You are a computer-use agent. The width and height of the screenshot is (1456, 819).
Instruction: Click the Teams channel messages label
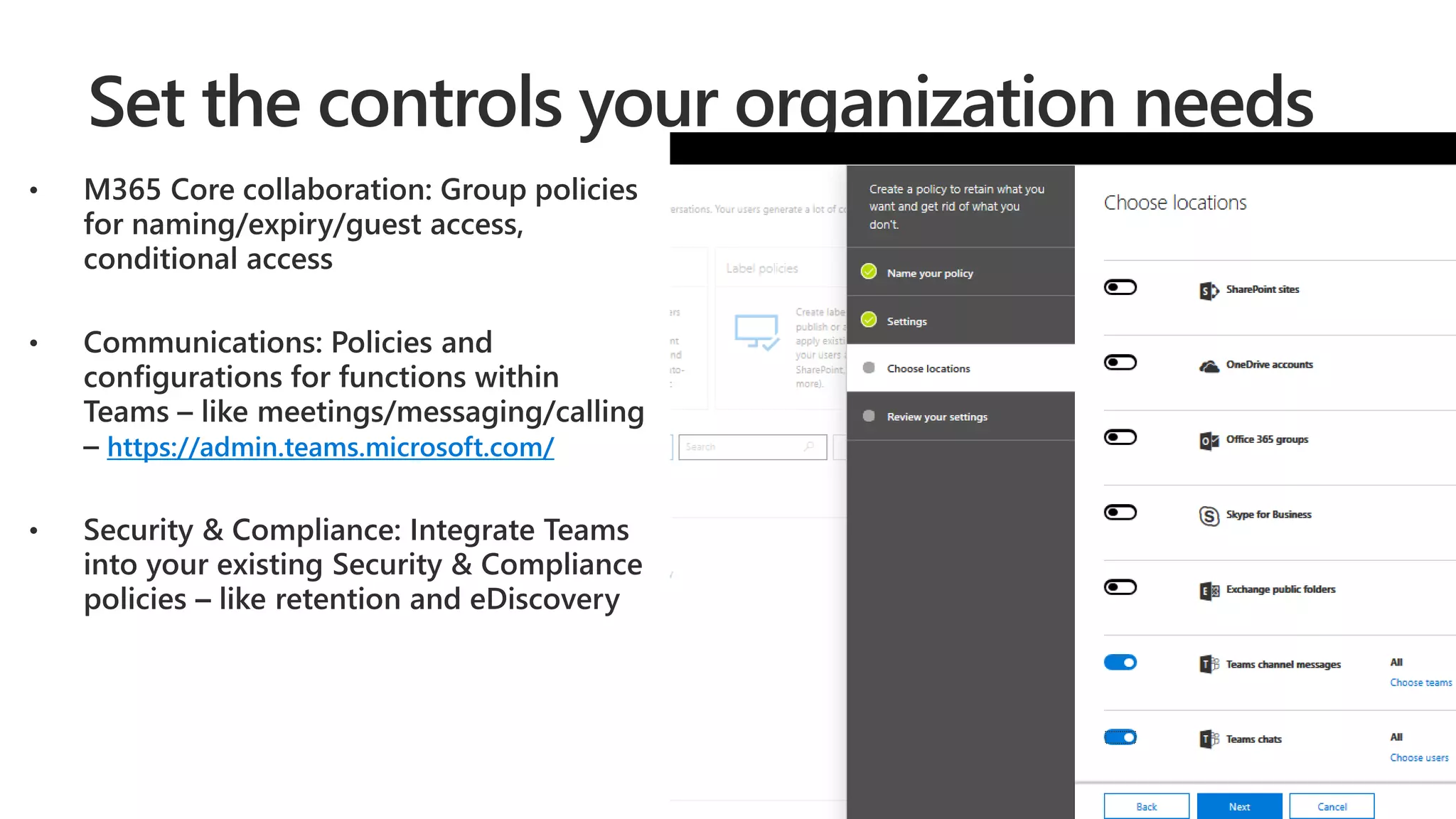click(x=1283, y=665)
